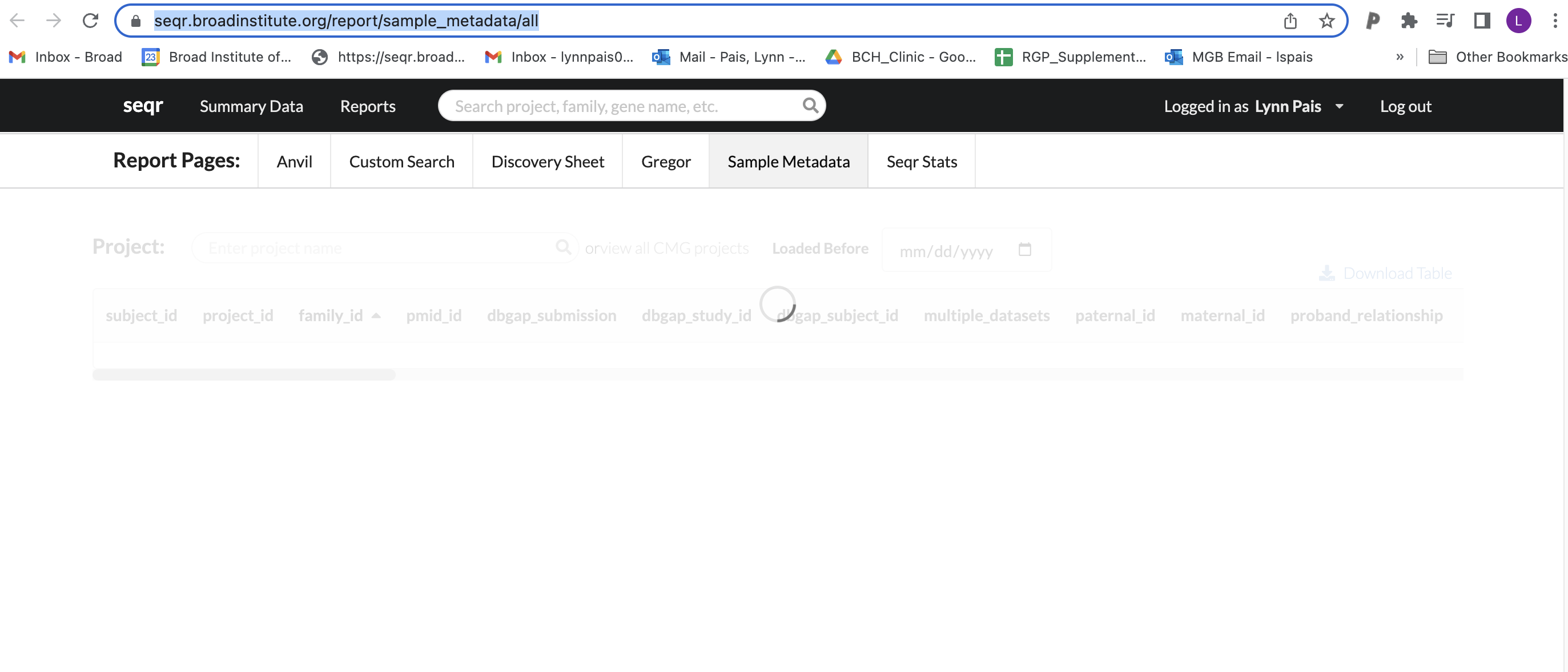Reload the current page

[90, 20]
